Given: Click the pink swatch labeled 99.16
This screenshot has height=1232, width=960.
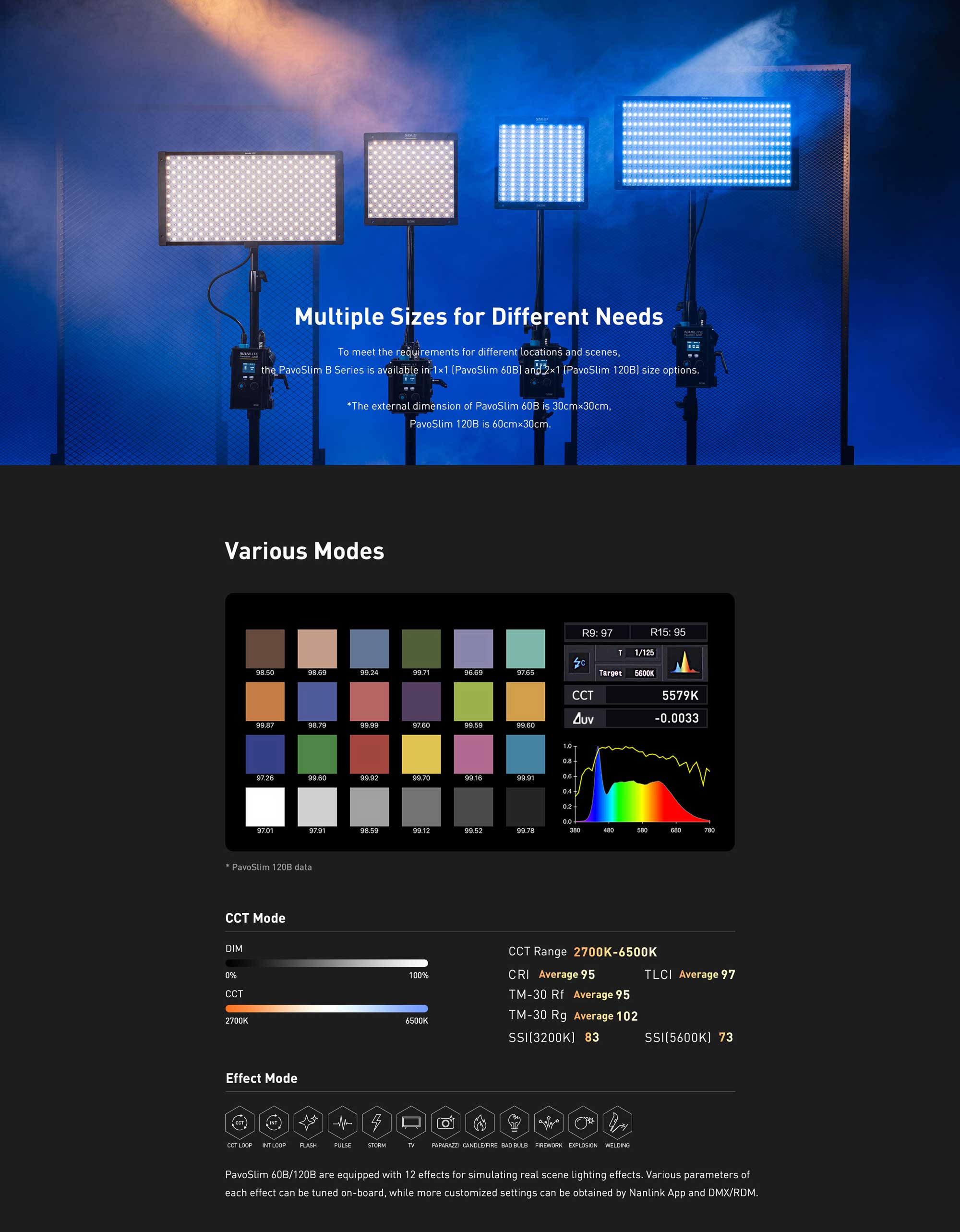Looking at the screenshot, I should click(x=473, y=754).
